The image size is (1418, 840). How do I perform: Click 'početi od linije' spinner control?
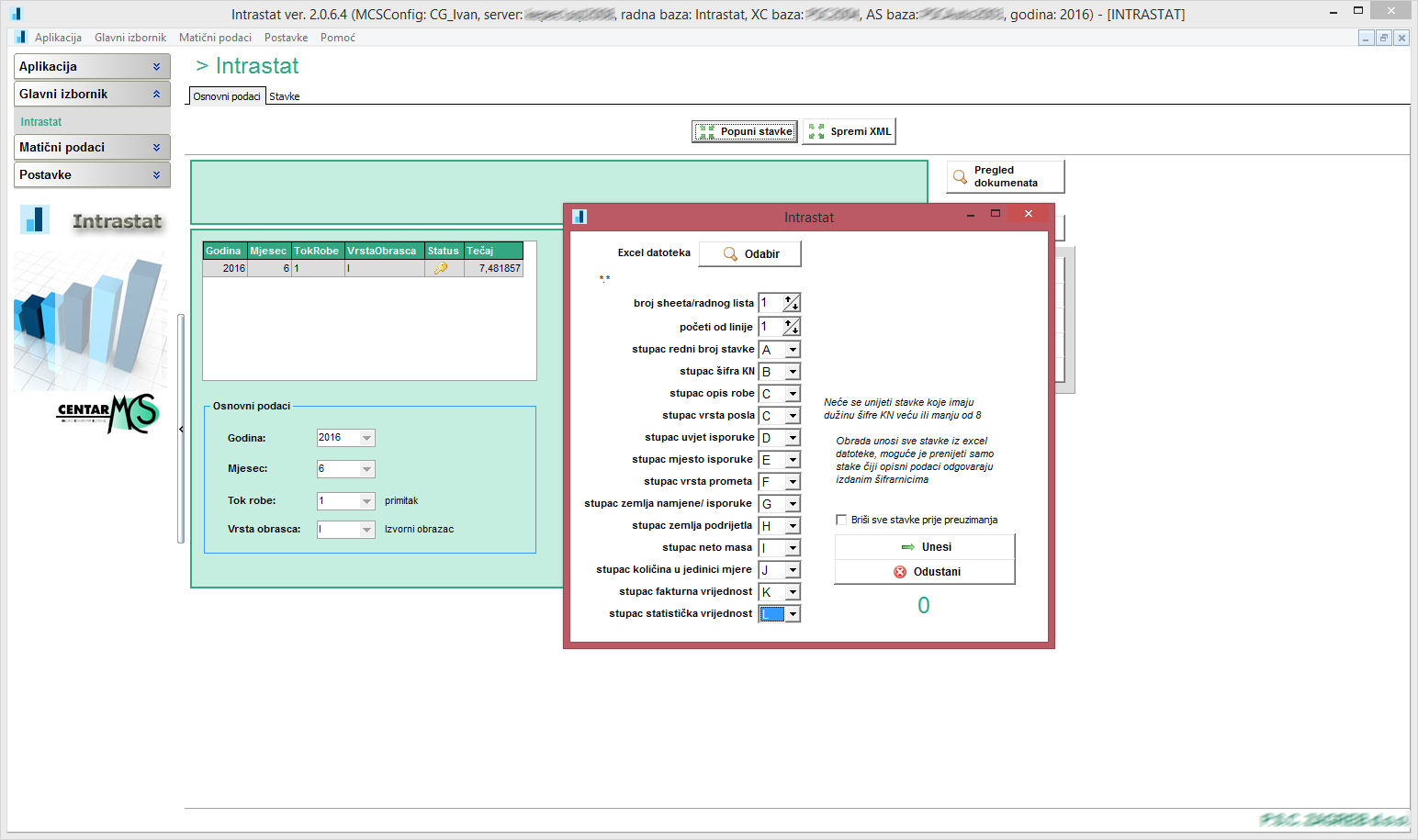click(792, 327)
